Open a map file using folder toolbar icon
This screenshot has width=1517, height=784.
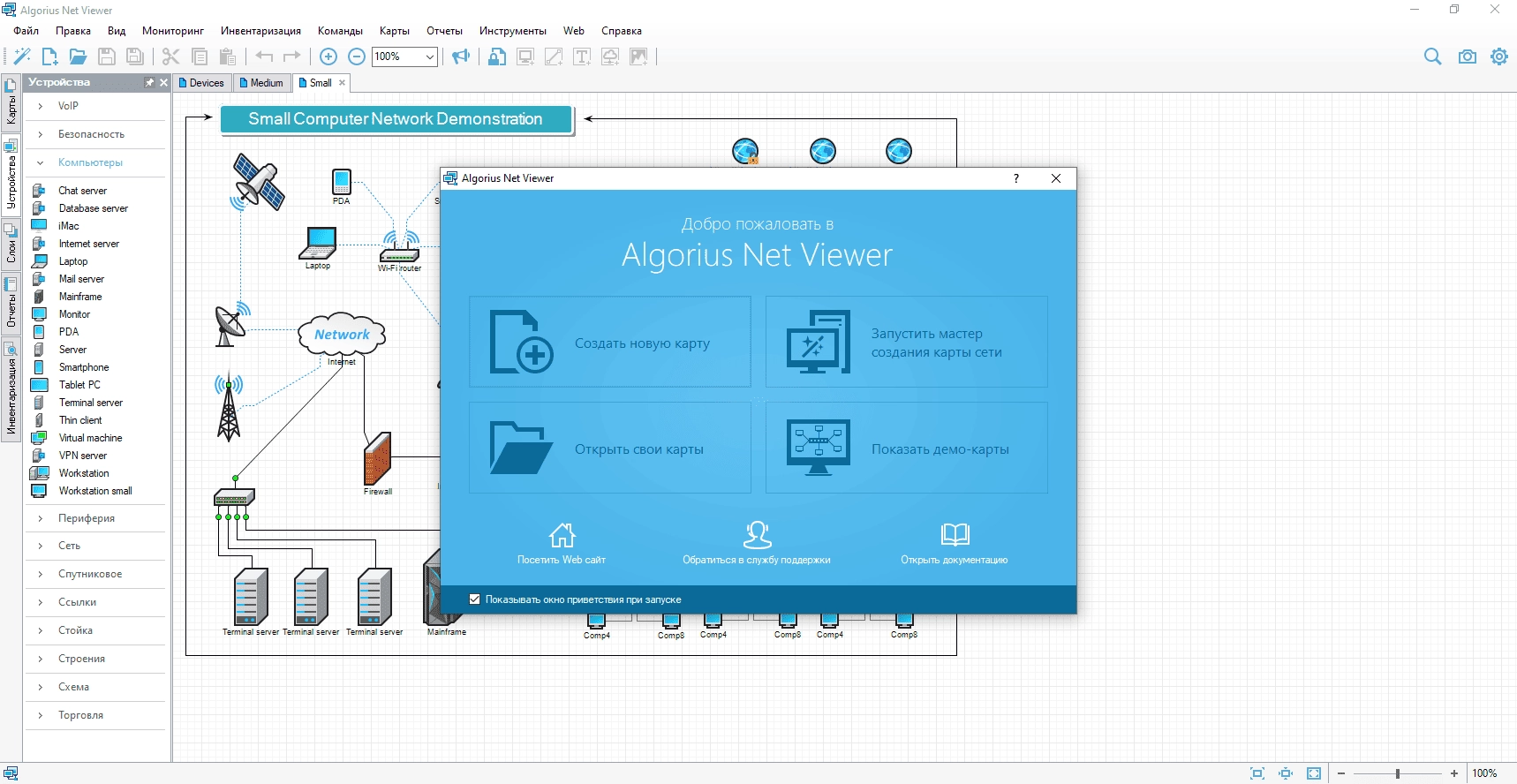79,57
